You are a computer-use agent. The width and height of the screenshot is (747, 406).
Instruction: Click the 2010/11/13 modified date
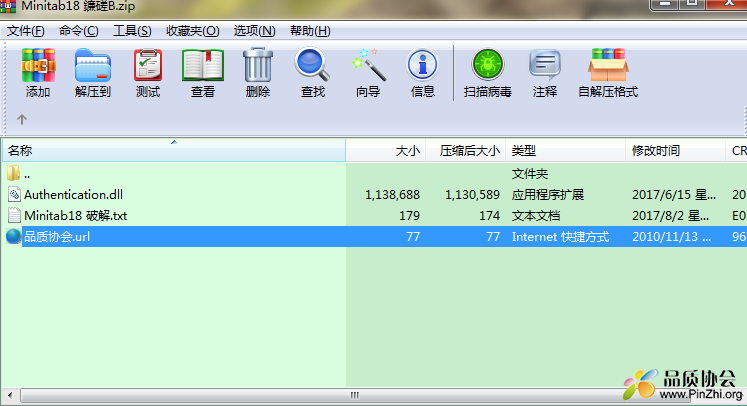pos(671,237)
